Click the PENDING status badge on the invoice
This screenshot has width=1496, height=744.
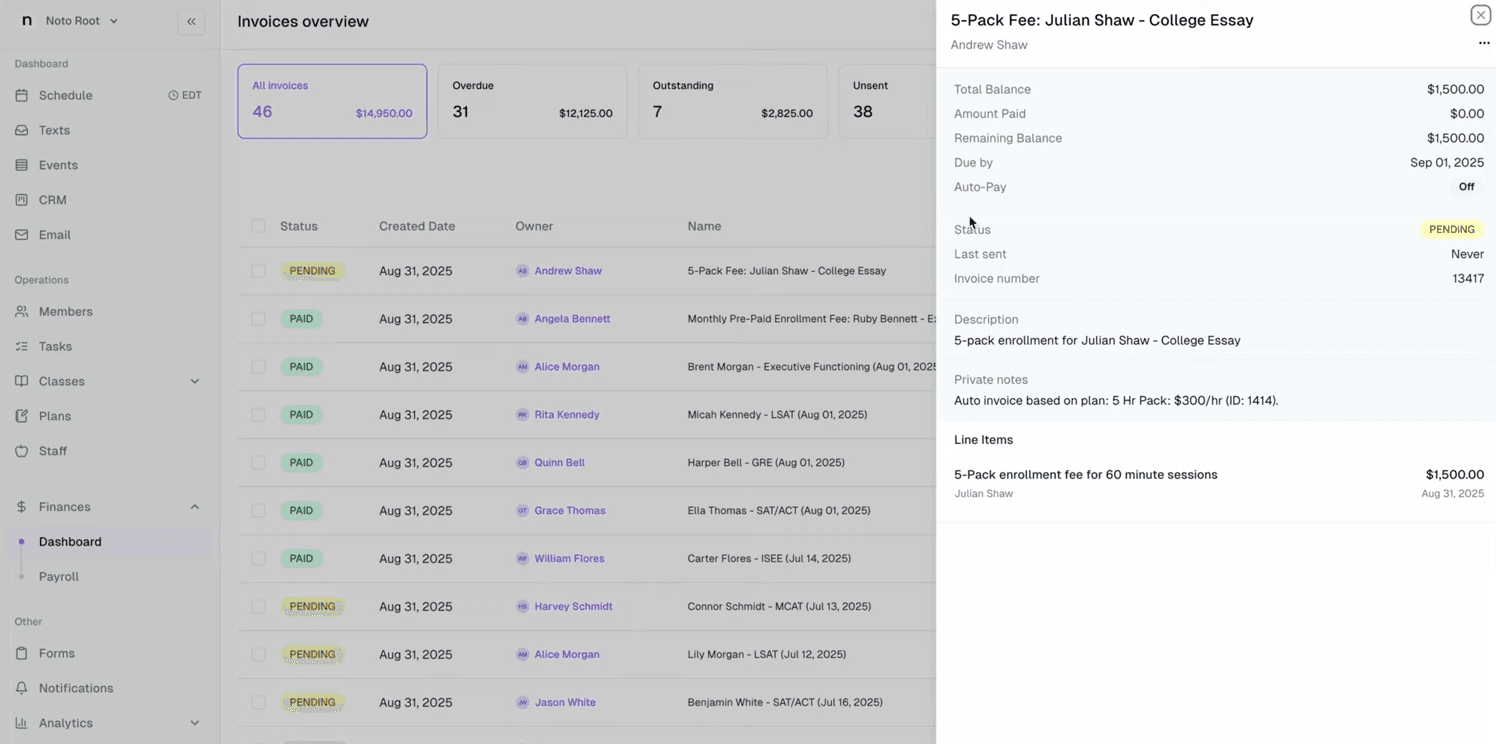click(x=1451, y=229)
